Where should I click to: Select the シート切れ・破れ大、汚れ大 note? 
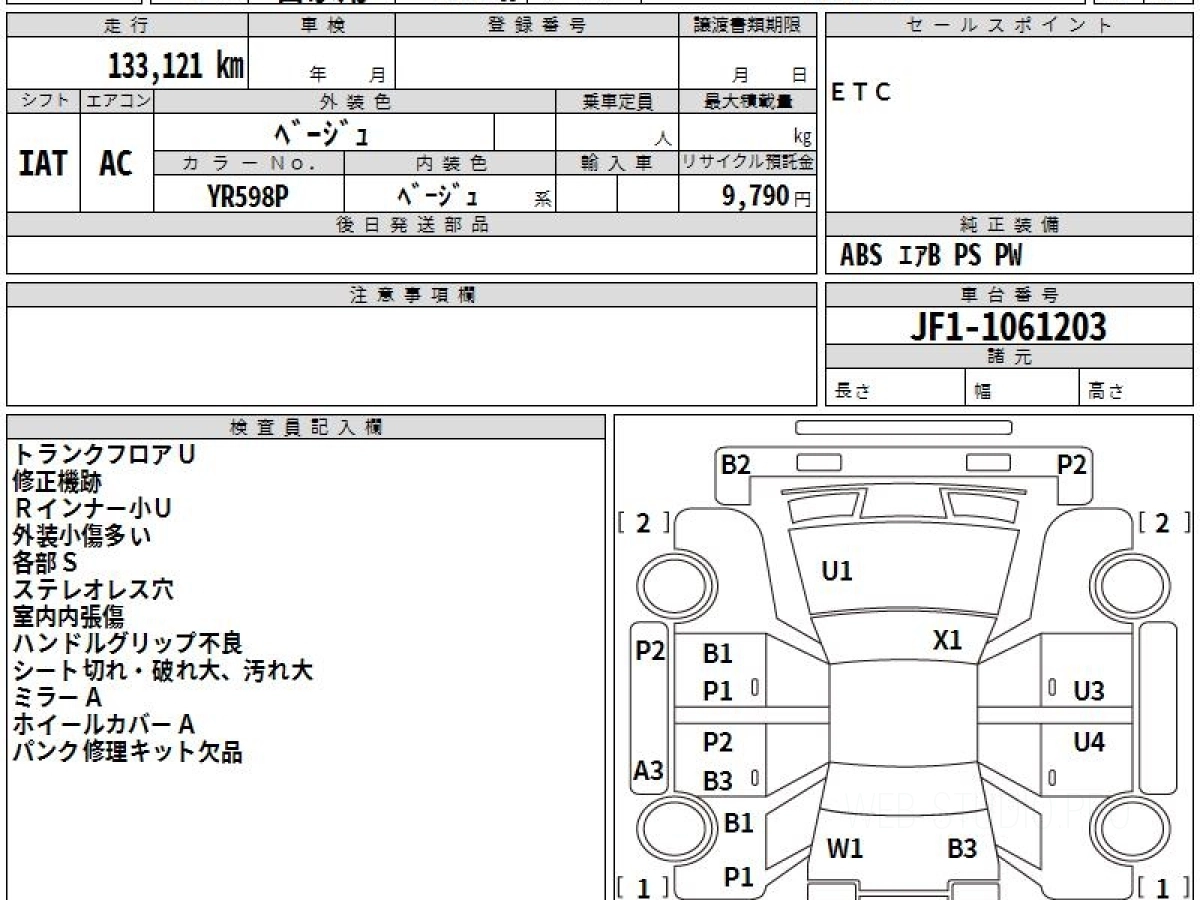[x=163, y=670]
